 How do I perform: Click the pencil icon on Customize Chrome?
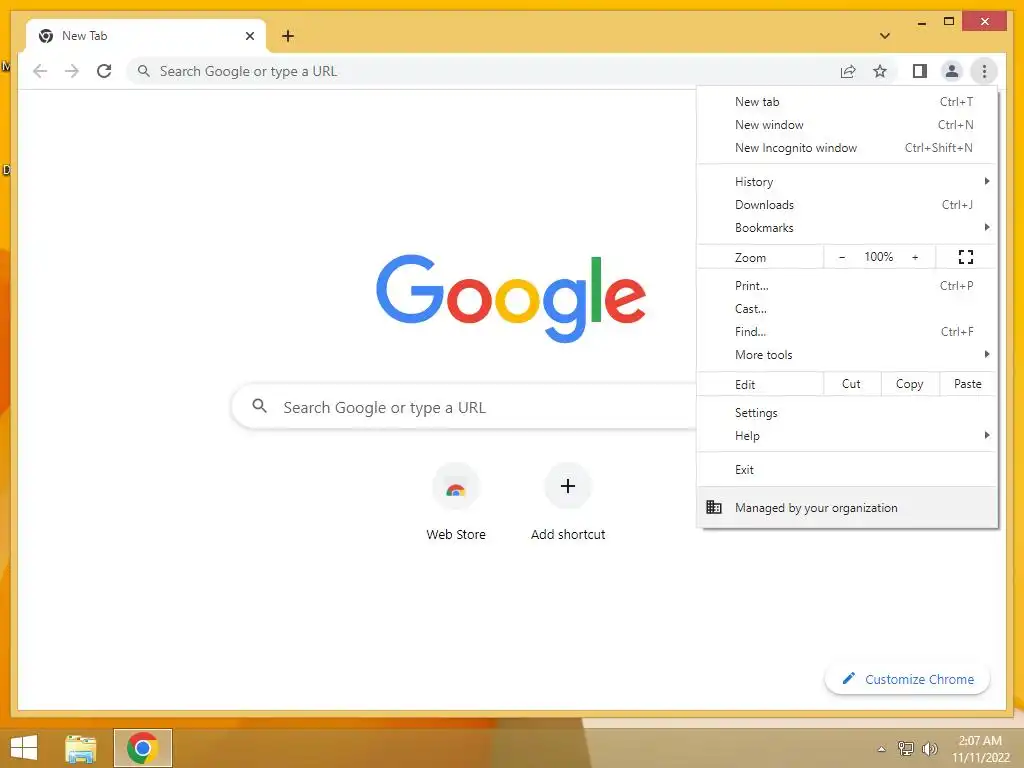[x=848, y=679]
